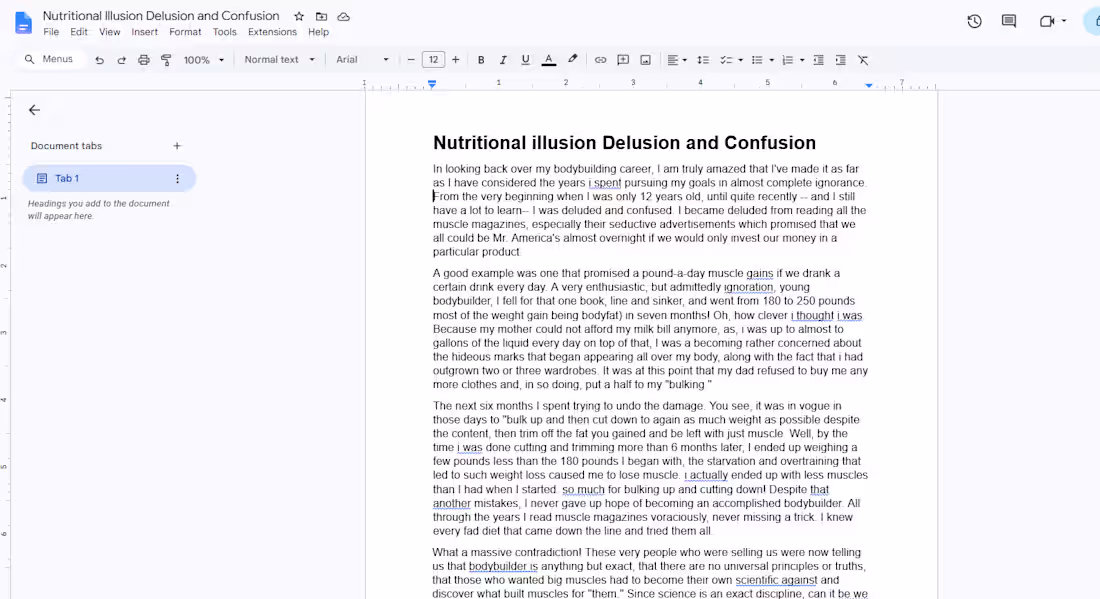Insert a numbered list
Image resolution: width=1100 pixels, height=599 pixels.
point(788,60)
